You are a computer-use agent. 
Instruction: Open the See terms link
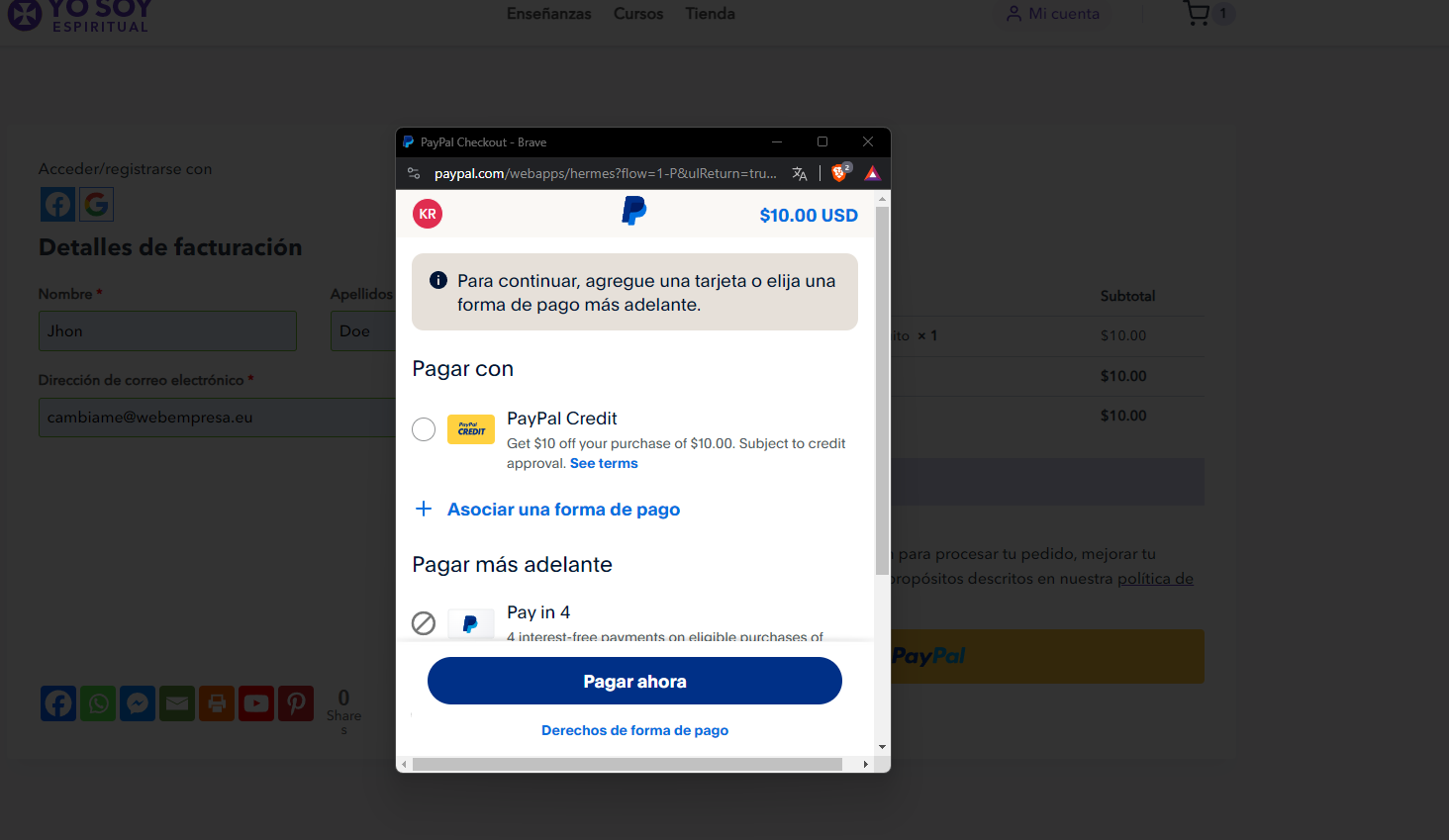(x=604, y=463)
